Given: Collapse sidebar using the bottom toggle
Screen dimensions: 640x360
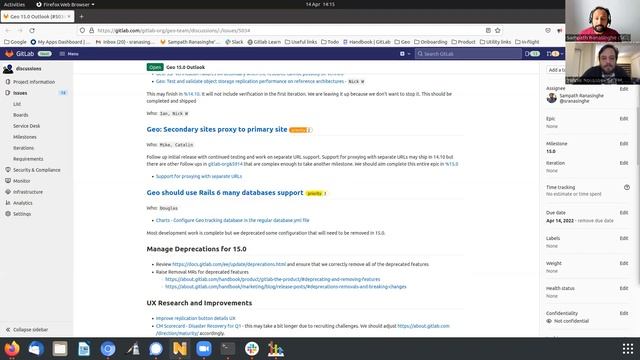Looking at the screenshot, I should click(27, 329).
